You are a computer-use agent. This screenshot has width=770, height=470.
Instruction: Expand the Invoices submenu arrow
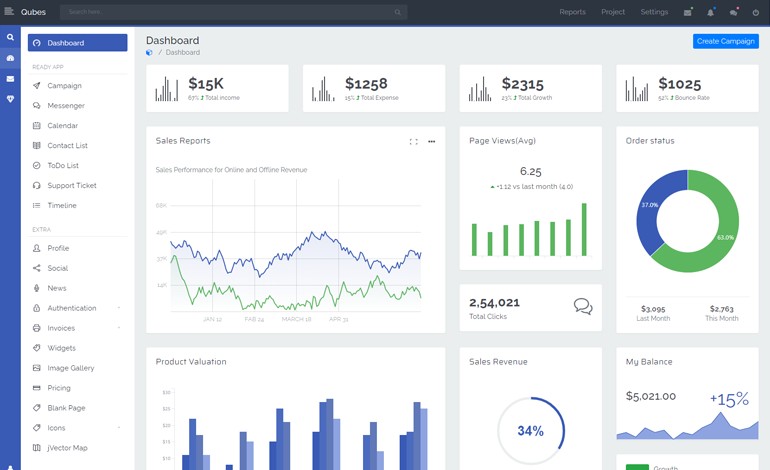point(119,328)
